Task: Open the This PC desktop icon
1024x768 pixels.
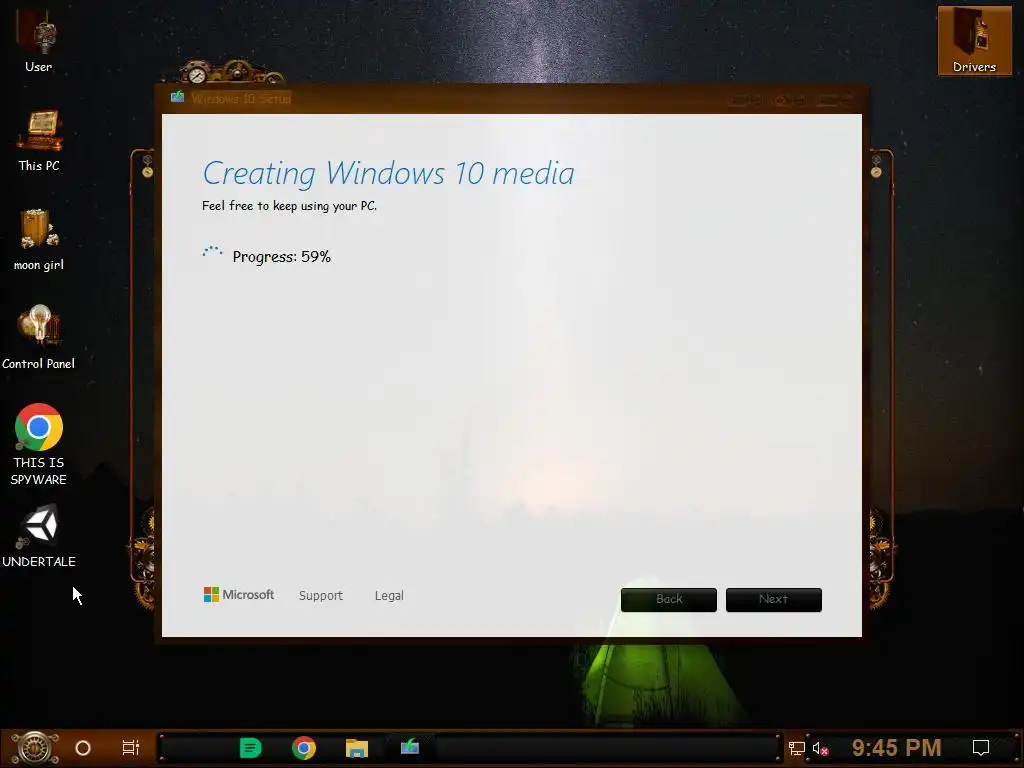Action: tap(39, 140)
